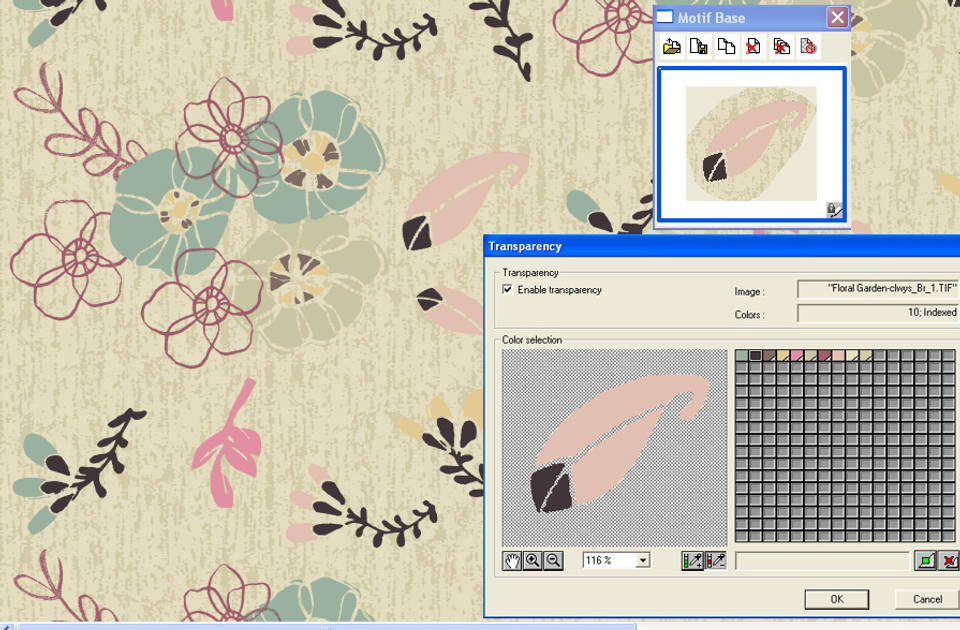Open the zoom percentage dropdown

tap(644, 560)
